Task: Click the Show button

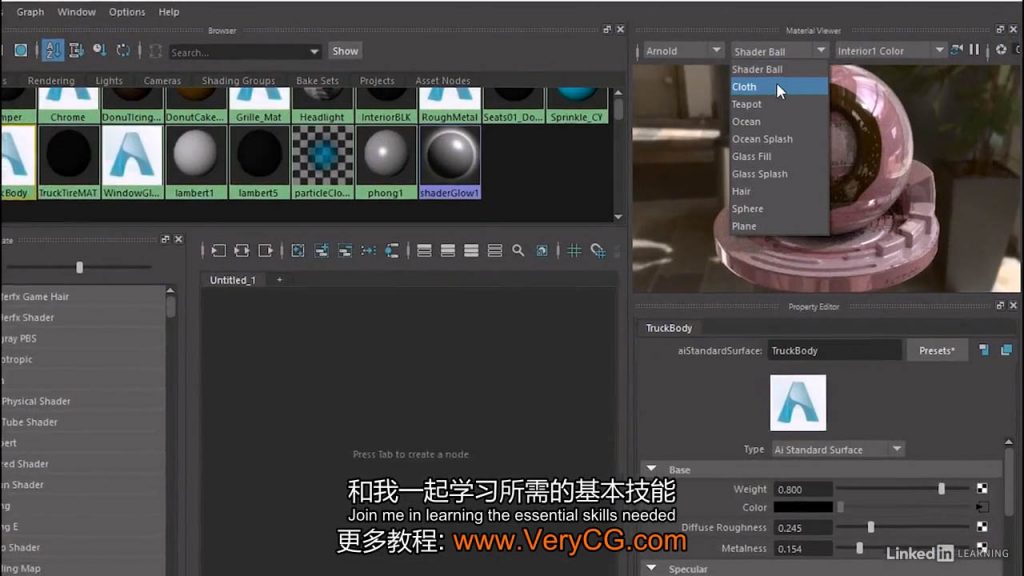Action: pos(345,51)
